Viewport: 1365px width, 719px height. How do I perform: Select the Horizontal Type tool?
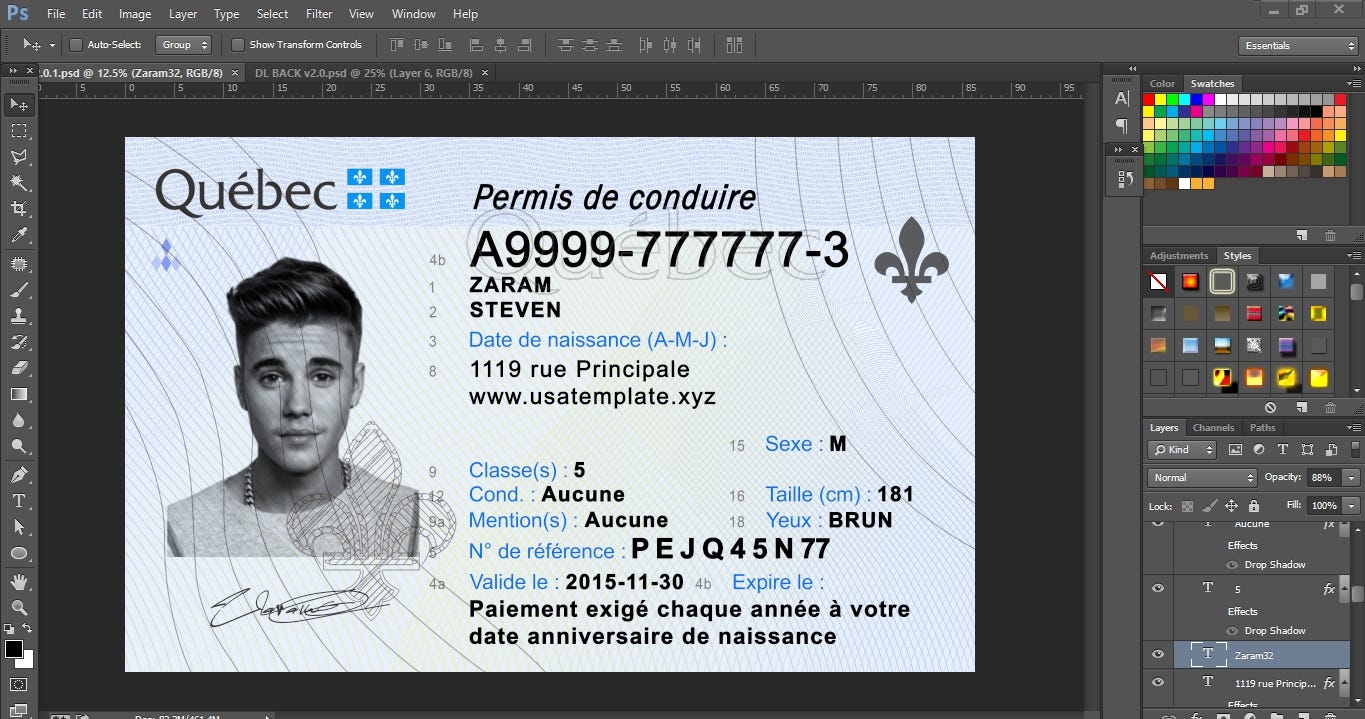coord(19,500)
